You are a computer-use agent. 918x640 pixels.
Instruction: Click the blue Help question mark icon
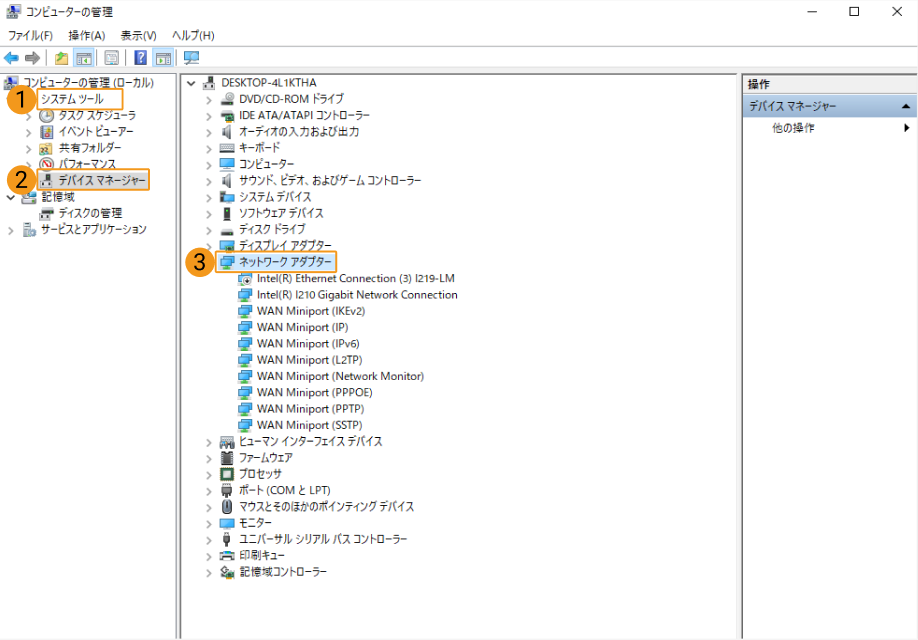click(141, 58)
